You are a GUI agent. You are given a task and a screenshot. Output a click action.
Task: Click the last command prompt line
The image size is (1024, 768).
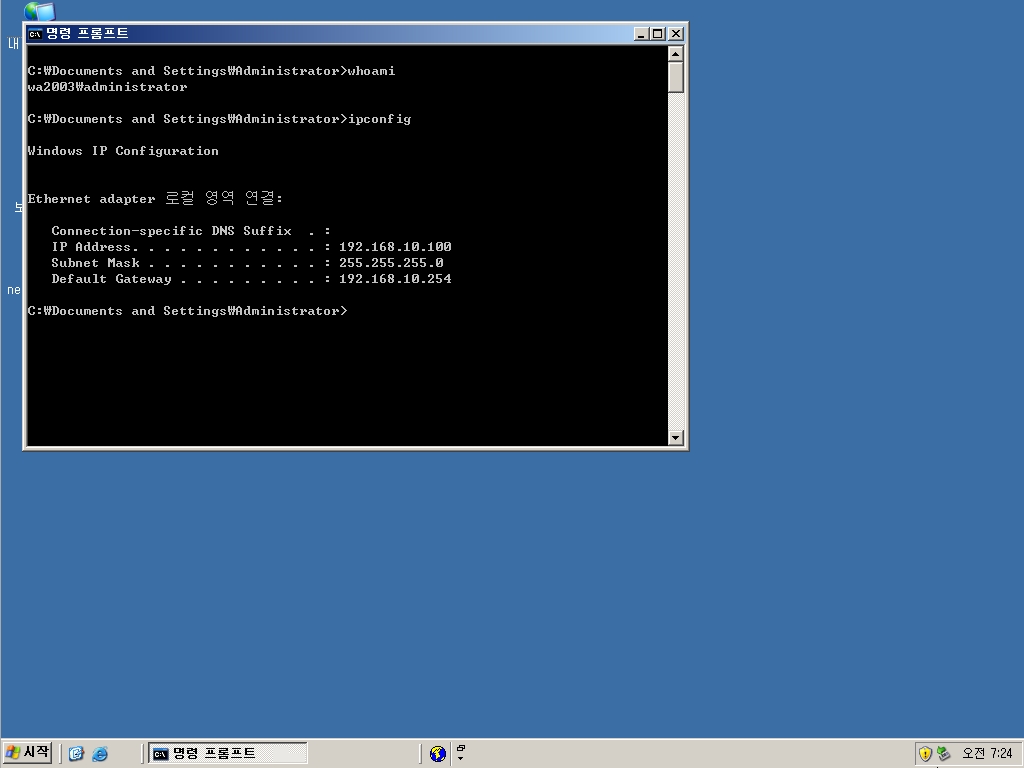click(187, 311)
